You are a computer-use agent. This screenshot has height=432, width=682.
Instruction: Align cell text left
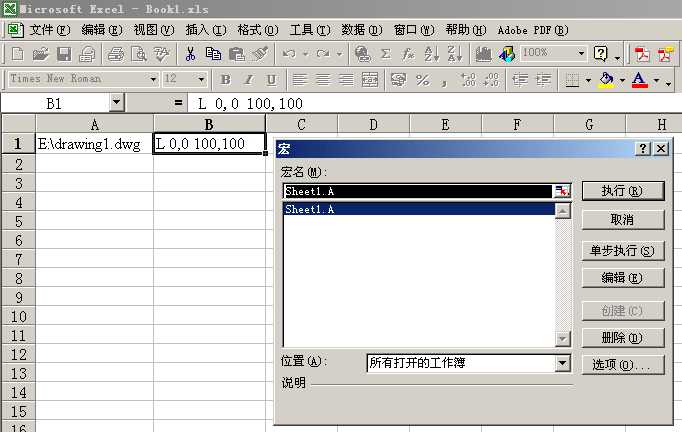click(x=300, y=80)
